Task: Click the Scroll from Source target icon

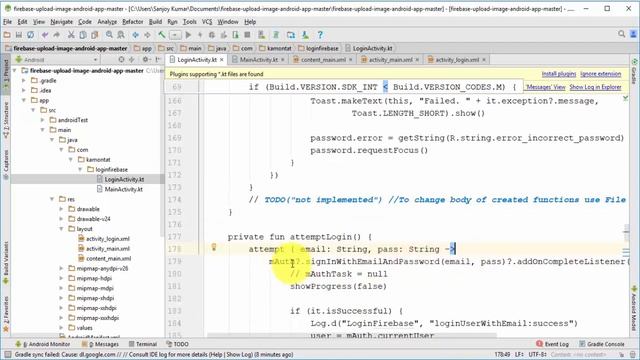Action: pyautogui.click(x=121, y=60)
